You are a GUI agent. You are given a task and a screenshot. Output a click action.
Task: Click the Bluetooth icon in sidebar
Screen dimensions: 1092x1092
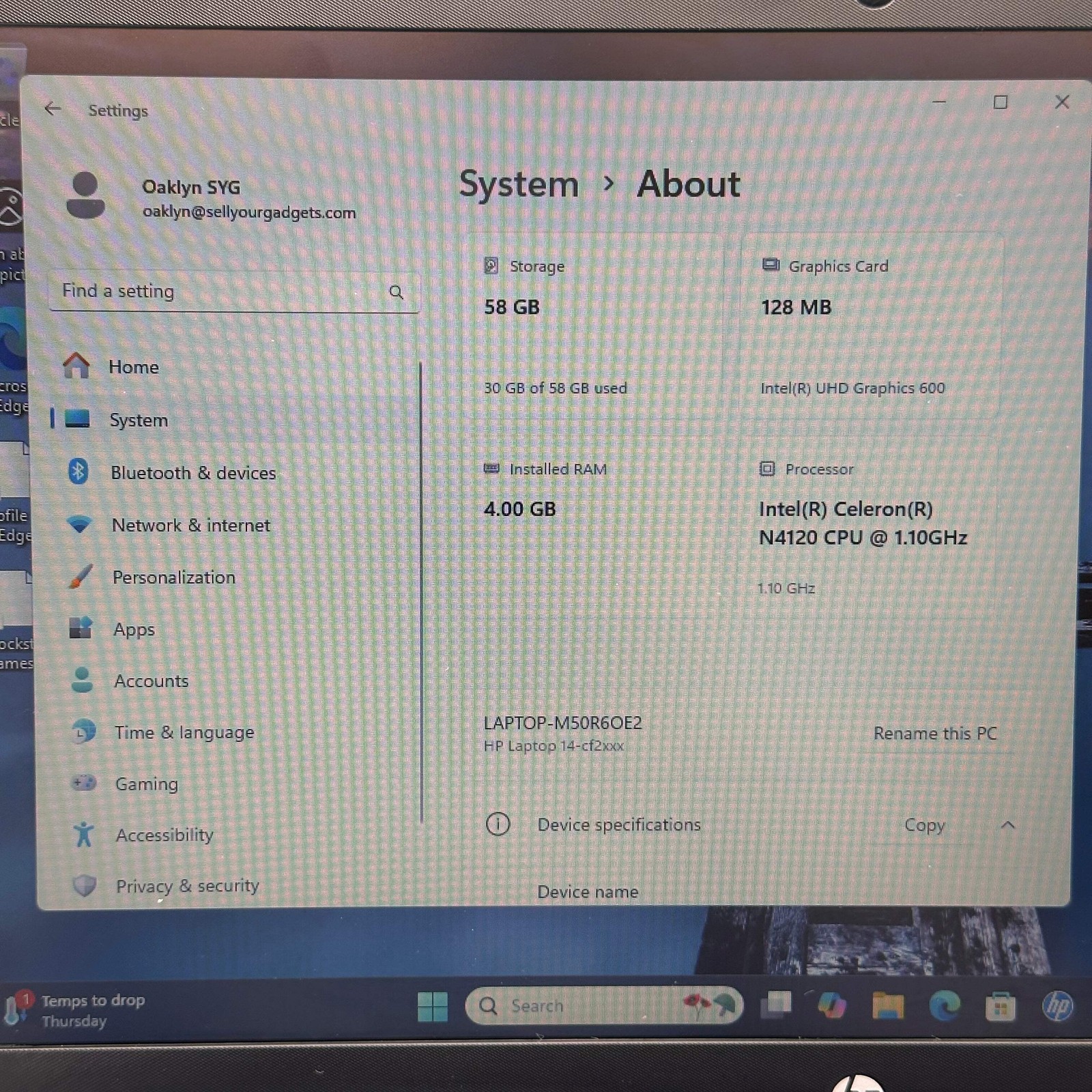pos(78,471)
